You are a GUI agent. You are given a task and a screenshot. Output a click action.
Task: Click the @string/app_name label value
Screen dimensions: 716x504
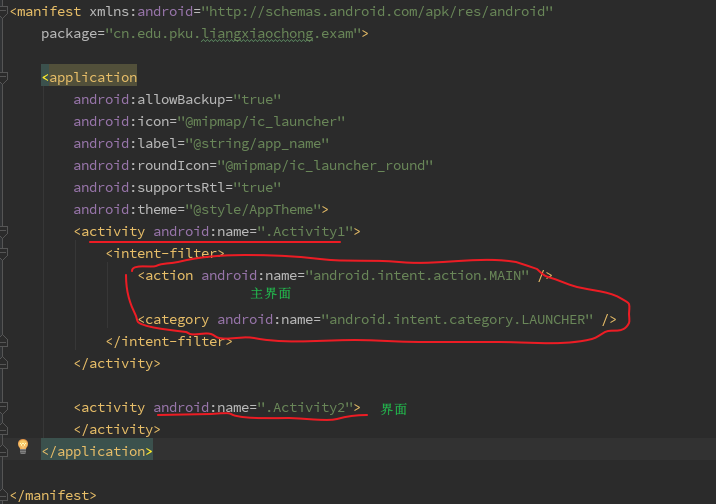(257, 143)
